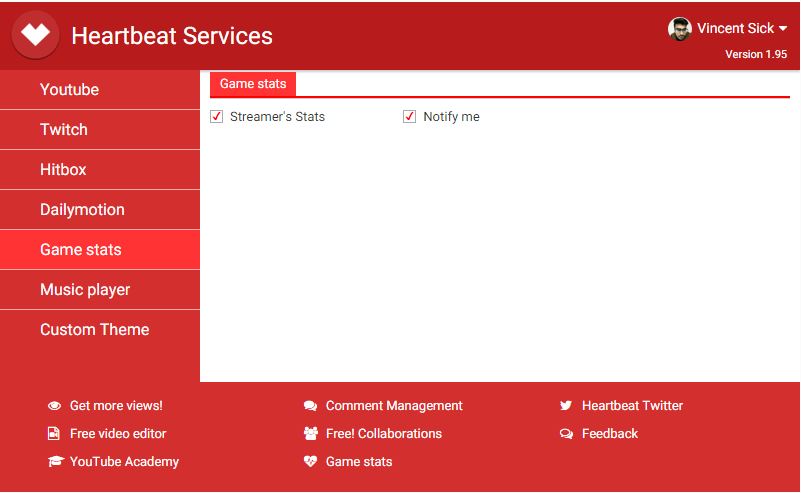This screenshot has width=801, height=493.
Task: Open Custom Theme in the sidebar
Action: 100,330
